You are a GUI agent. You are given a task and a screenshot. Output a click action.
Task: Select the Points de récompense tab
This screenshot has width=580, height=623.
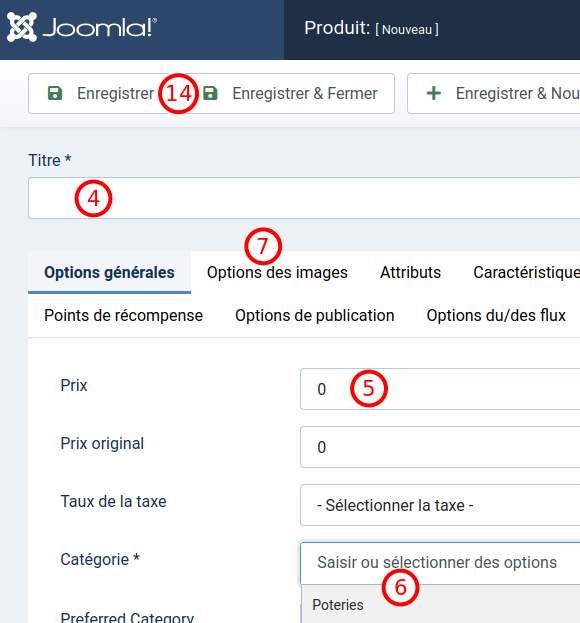(x=124, y=315)
